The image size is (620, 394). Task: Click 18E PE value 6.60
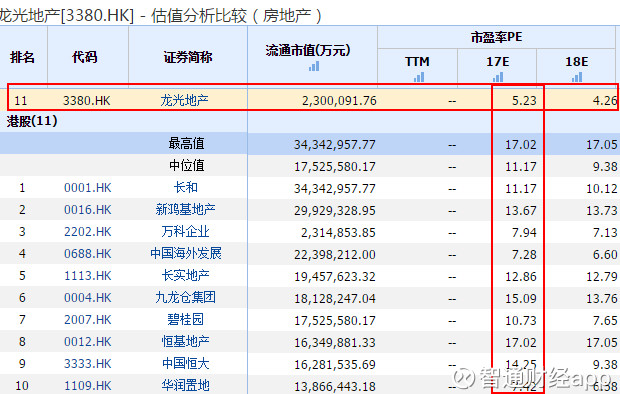pyautogui.click(x=605, y=254)
